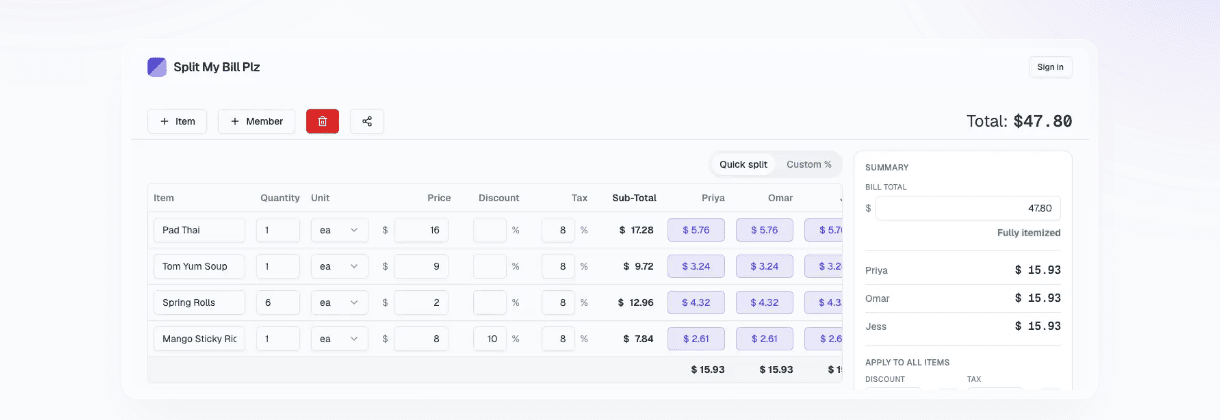The height and width of the screenshot is (420, 1220).
Task: Toggle Priya's share of Spring Rolls
Action: tap(696, 302)
